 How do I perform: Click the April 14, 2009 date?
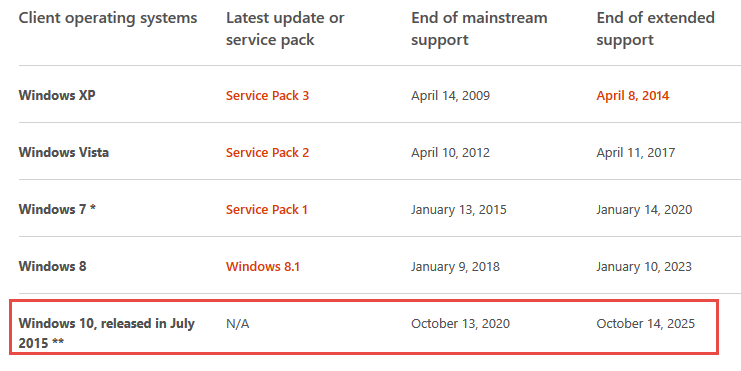coord(450,96)
